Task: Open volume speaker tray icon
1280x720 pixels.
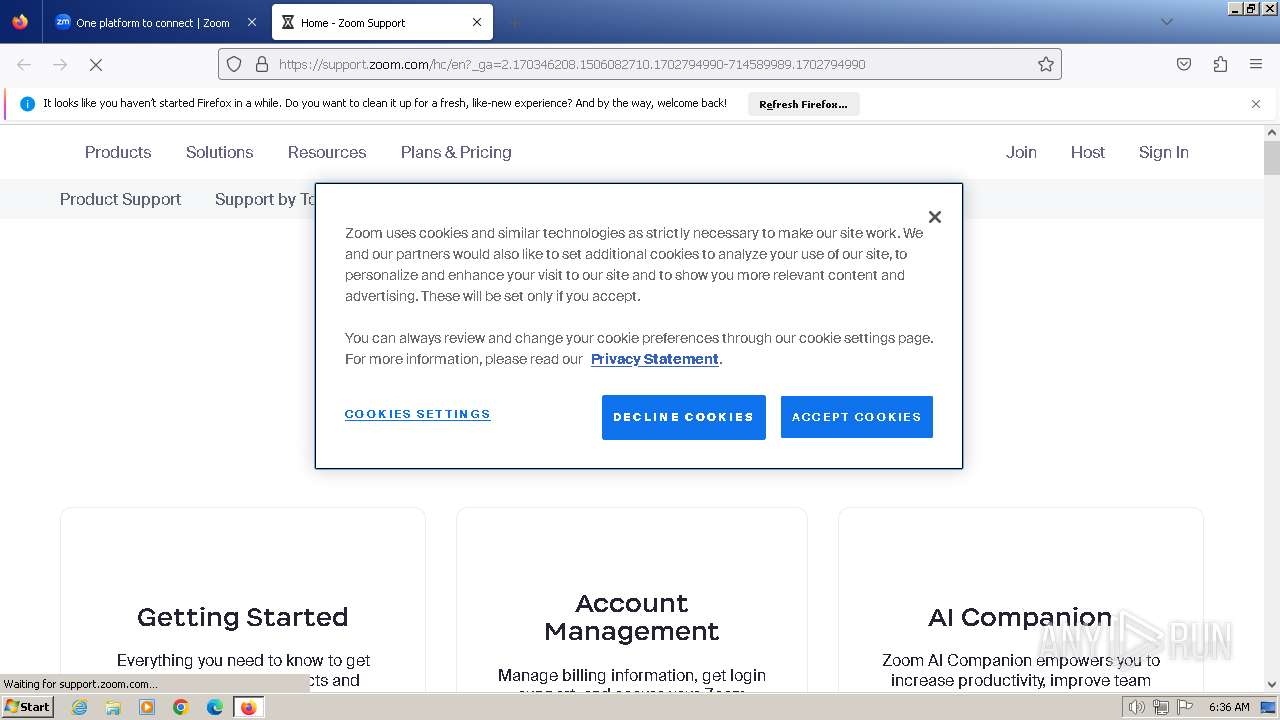Action: (1137, 707)
